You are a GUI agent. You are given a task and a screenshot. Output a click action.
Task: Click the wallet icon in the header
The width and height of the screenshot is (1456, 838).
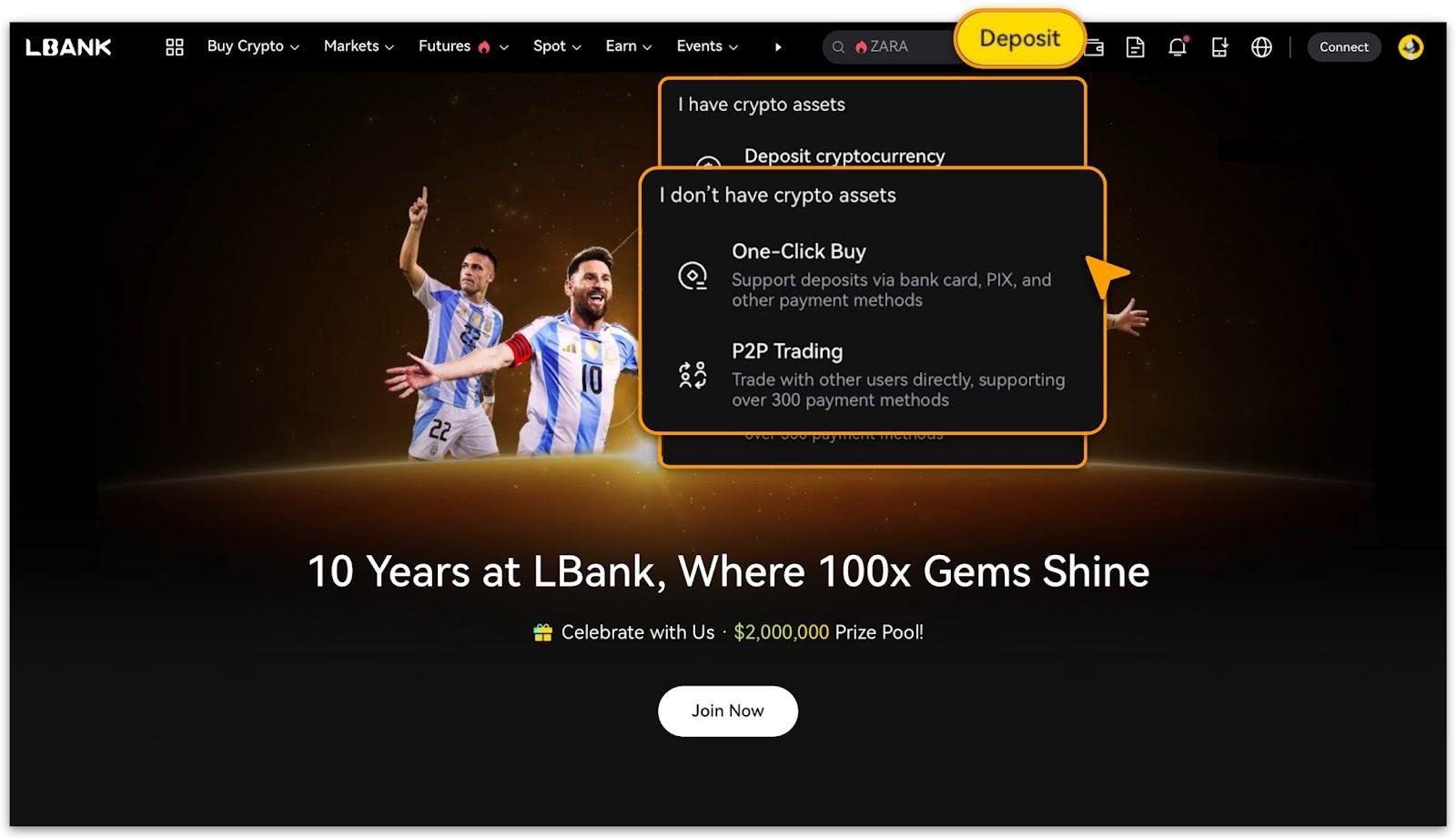coord(1095,47)
